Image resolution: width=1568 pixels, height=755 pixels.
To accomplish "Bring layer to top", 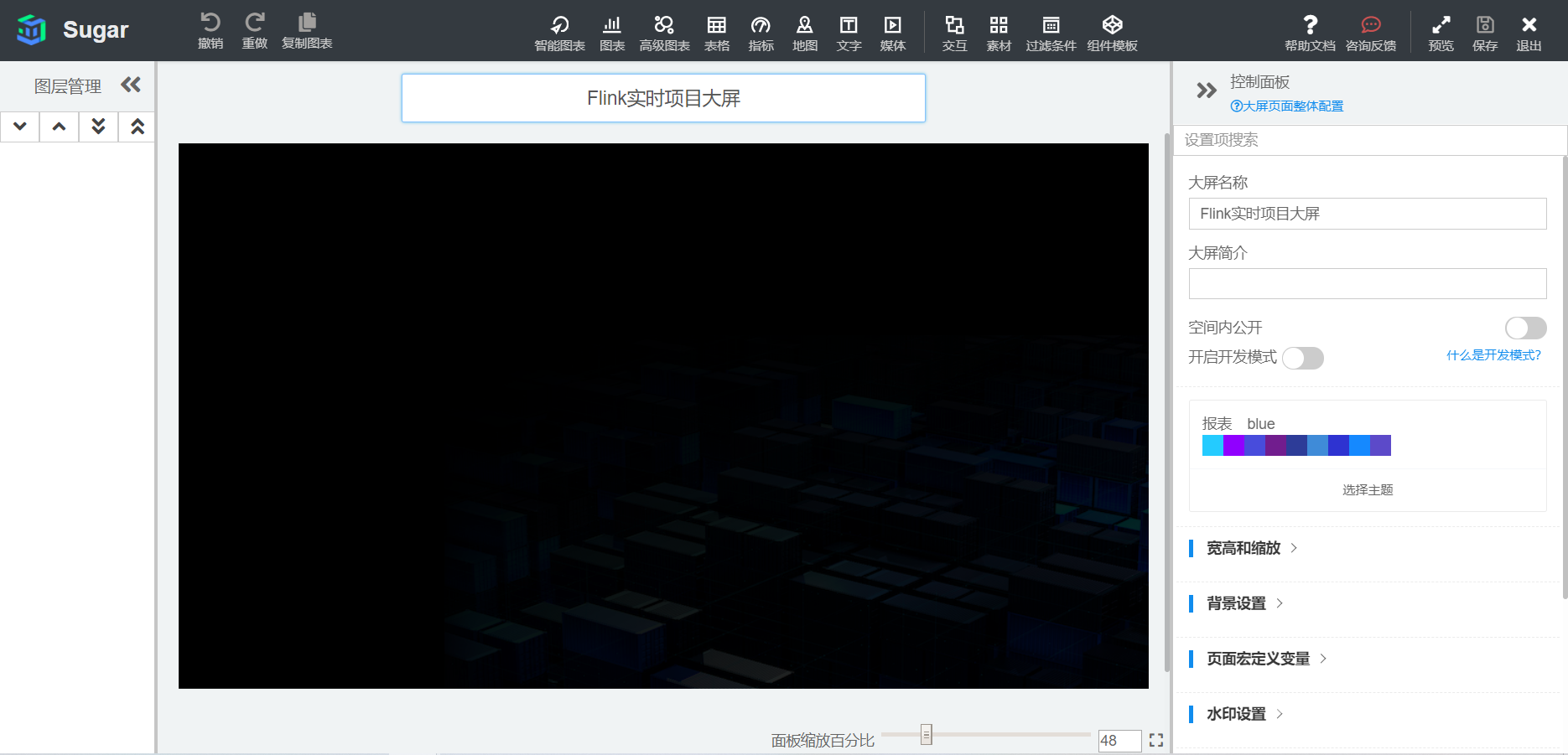I will click(x=138, y=127).
